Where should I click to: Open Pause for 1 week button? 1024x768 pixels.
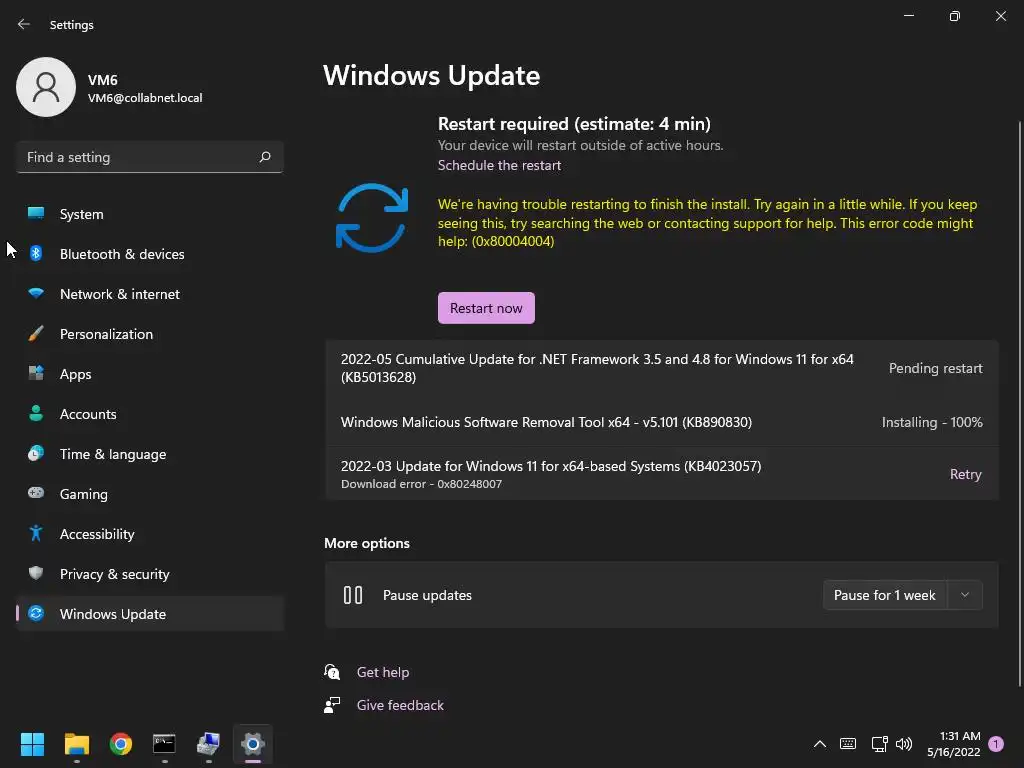885,595
